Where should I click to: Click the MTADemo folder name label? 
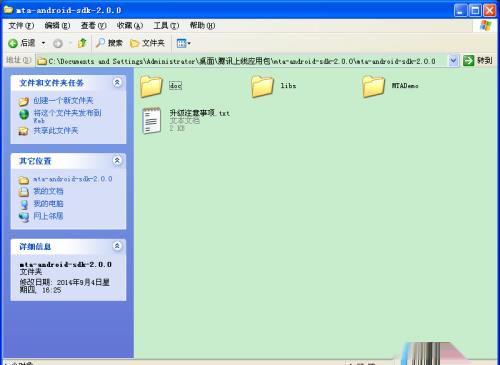pyautogui.click(x=405, y=86)
